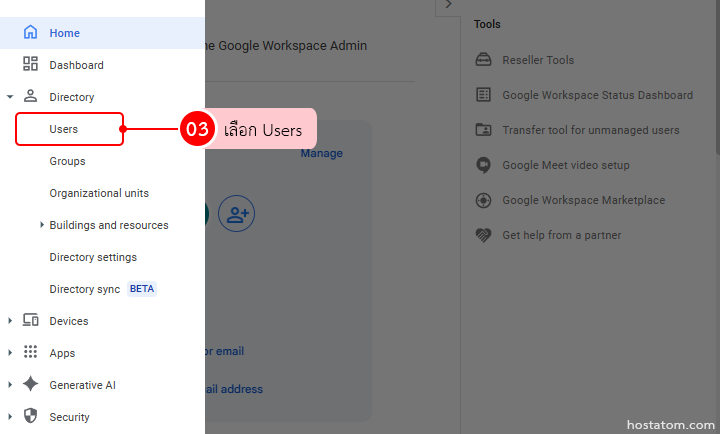Select Groups under Directory

coord(67,161)
